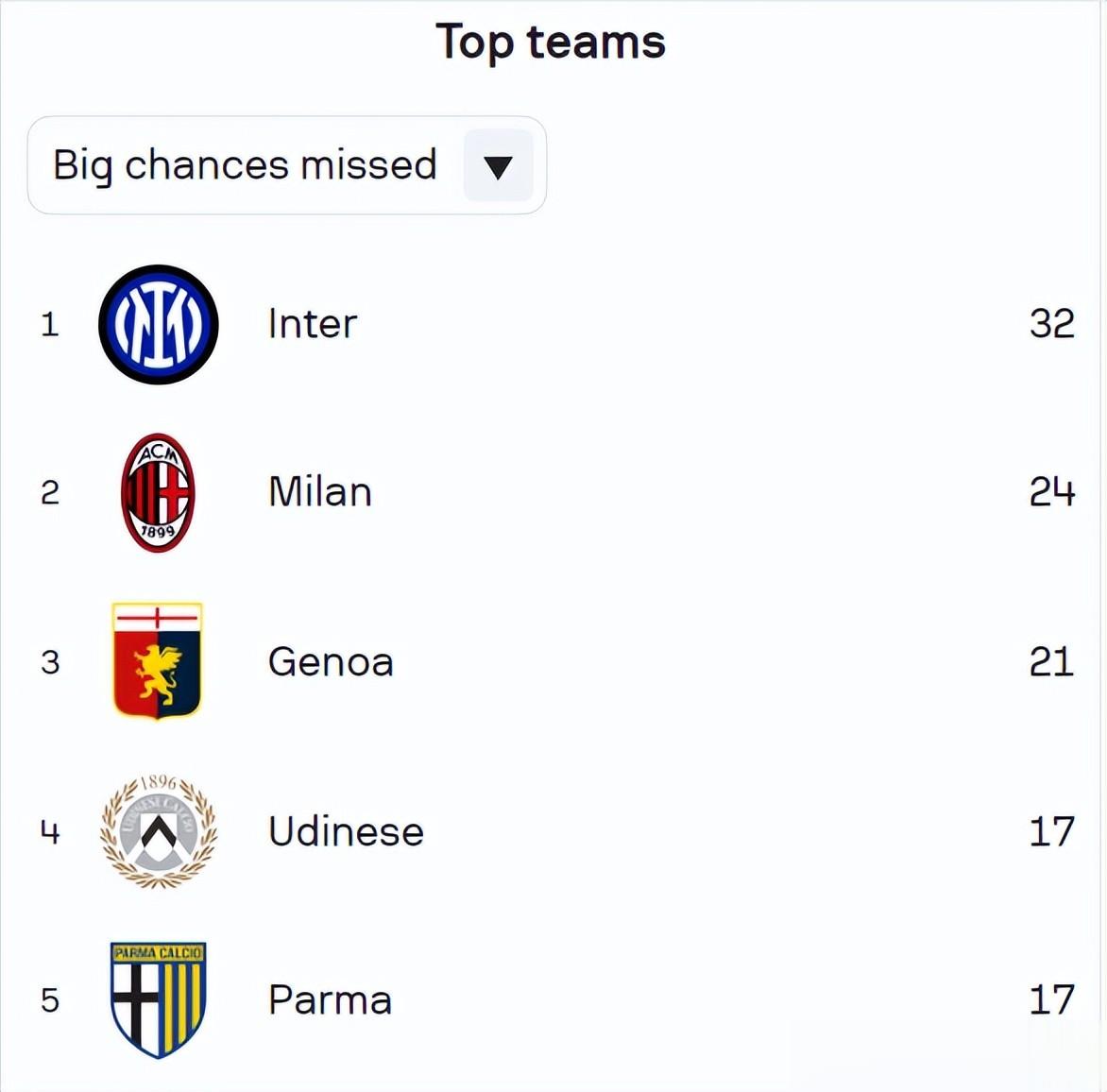Open the Inter team link
Screen dimensions: 1107x1092
(313, 324)
